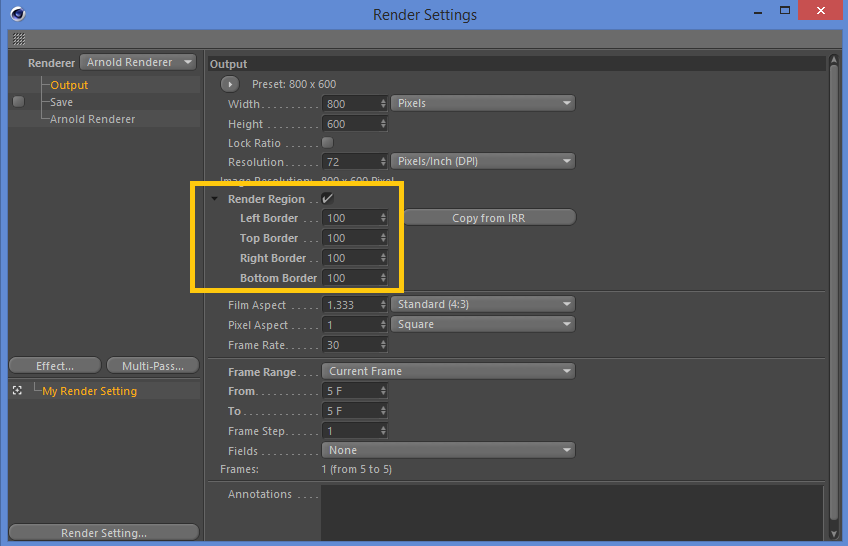The height and width of the screenshot is (546, 848).
Task: Close the Render Settings window
Action: [x=820, y=10]
